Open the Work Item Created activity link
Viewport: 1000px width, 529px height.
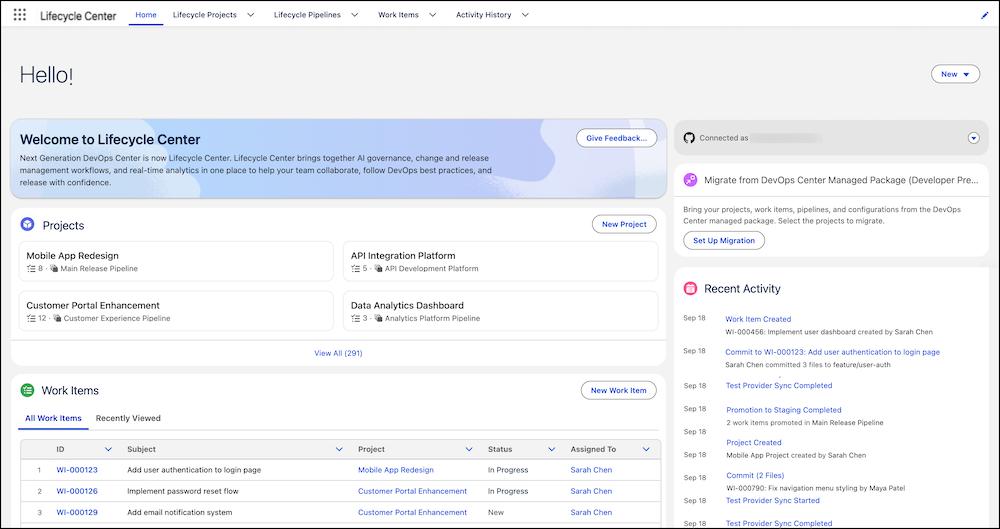coord(758,319)
